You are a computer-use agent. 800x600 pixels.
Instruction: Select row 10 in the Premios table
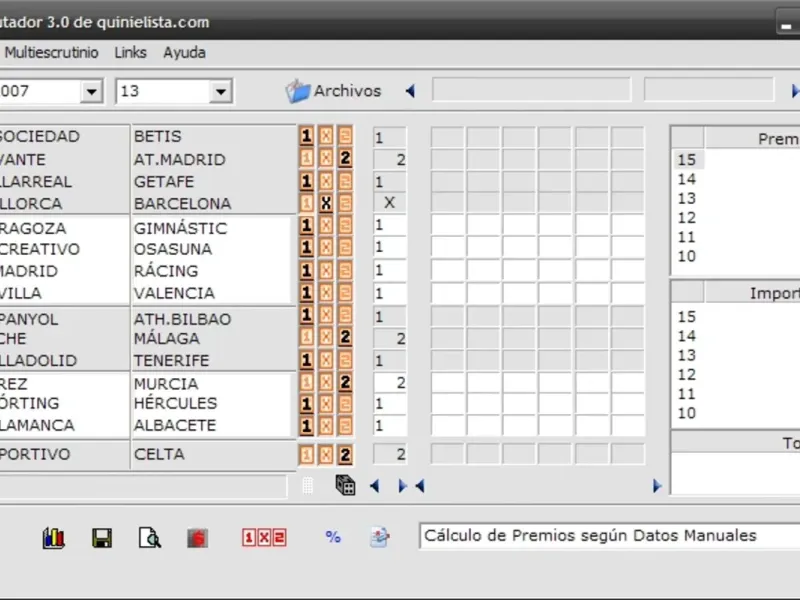[x=687, y=256]
